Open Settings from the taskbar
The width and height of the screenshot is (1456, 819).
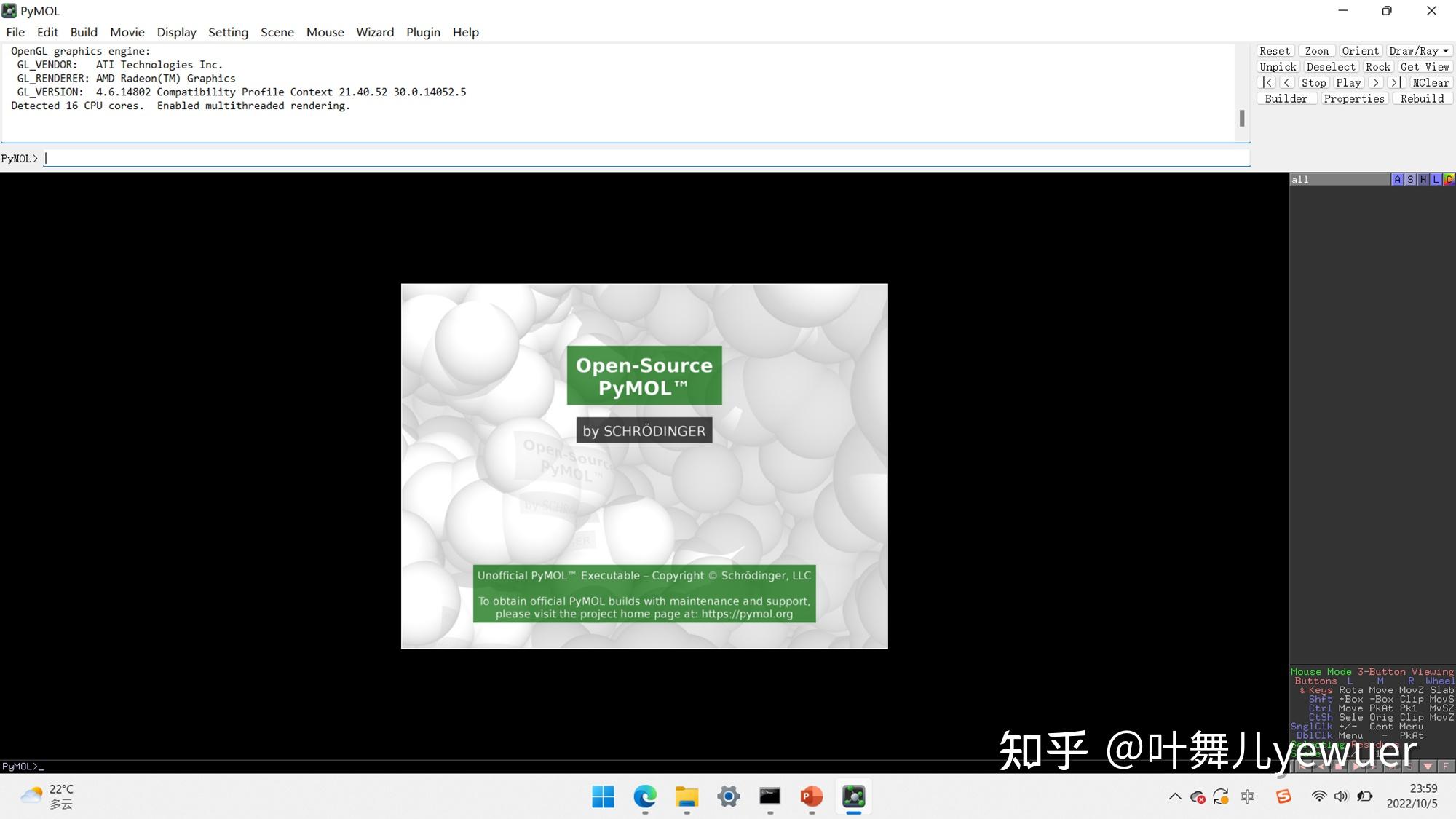(x=728, y=797)
